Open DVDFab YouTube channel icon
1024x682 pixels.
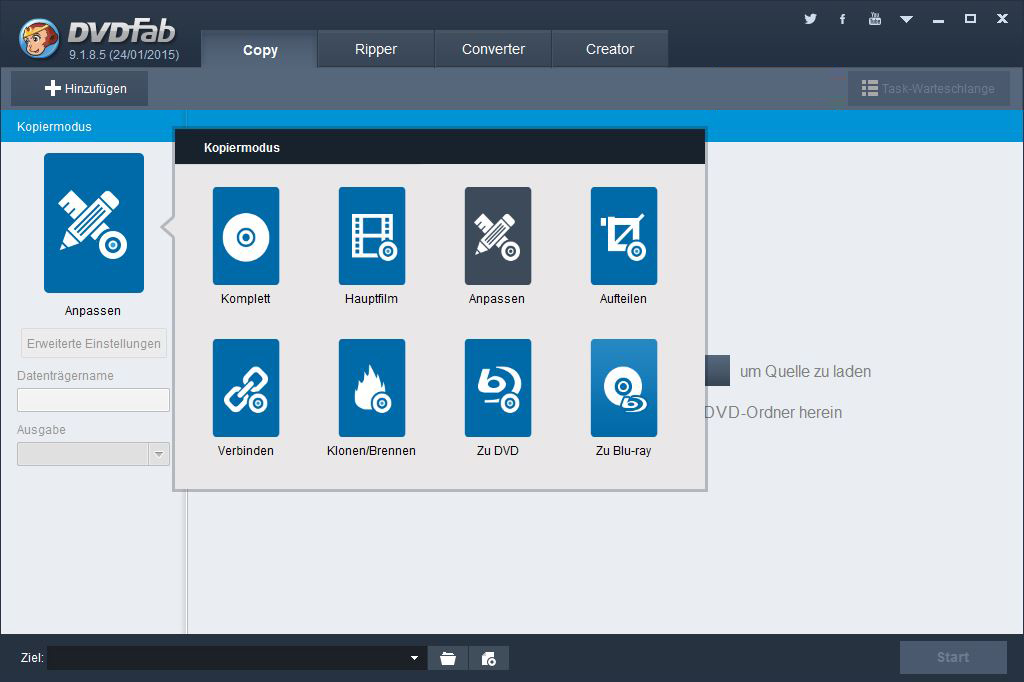pos(874,19)
